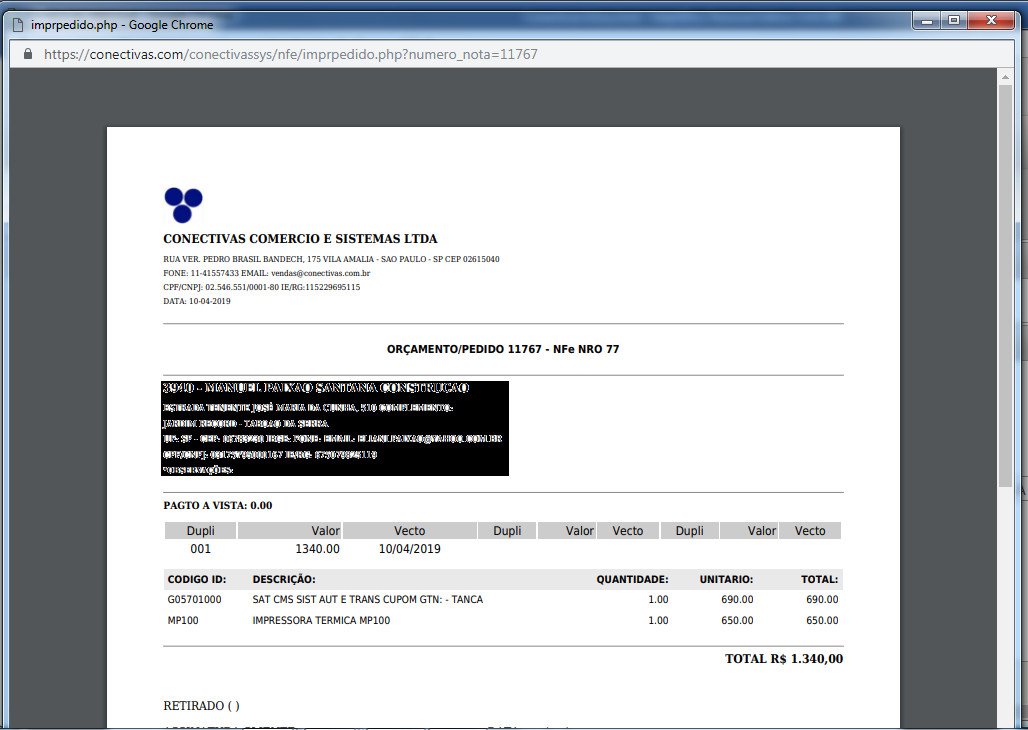Screen dimensions: 1028x730
Task: Click the 10/04/2019 due date cell
Action: pos(409,549)
